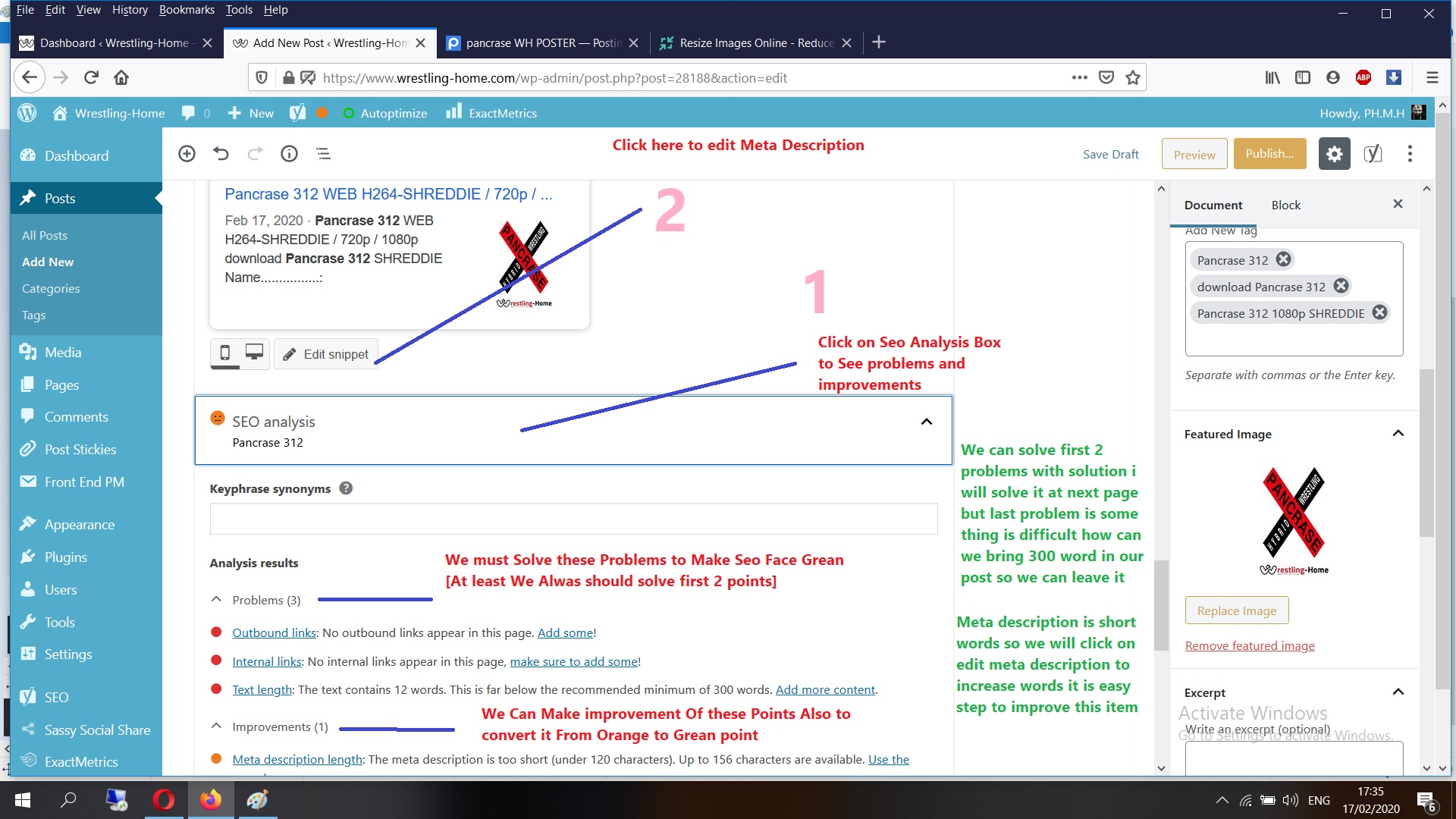
Task: Click Add more content link
Action: (825, 689)
